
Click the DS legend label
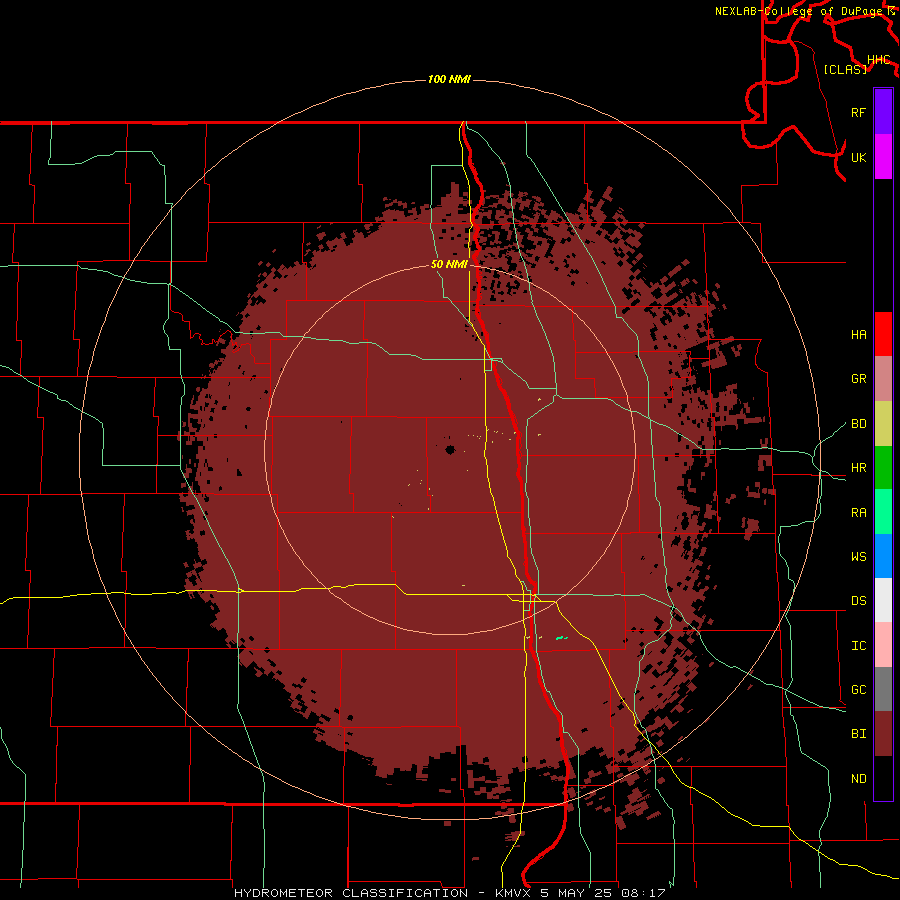(859, 601)
